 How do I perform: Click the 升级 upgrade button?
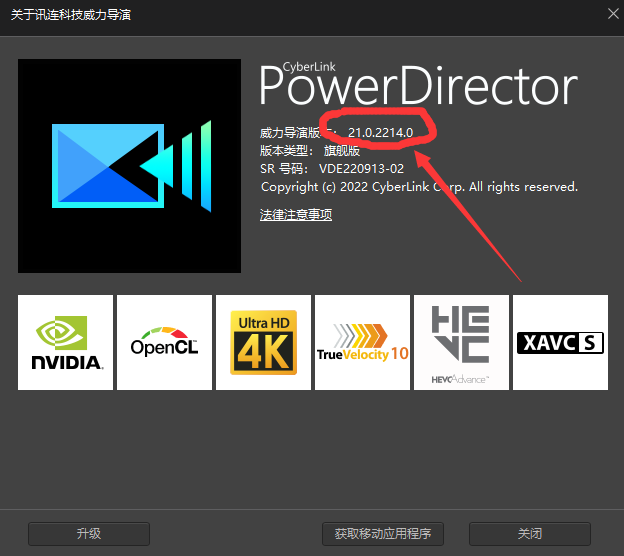point(89,534)
